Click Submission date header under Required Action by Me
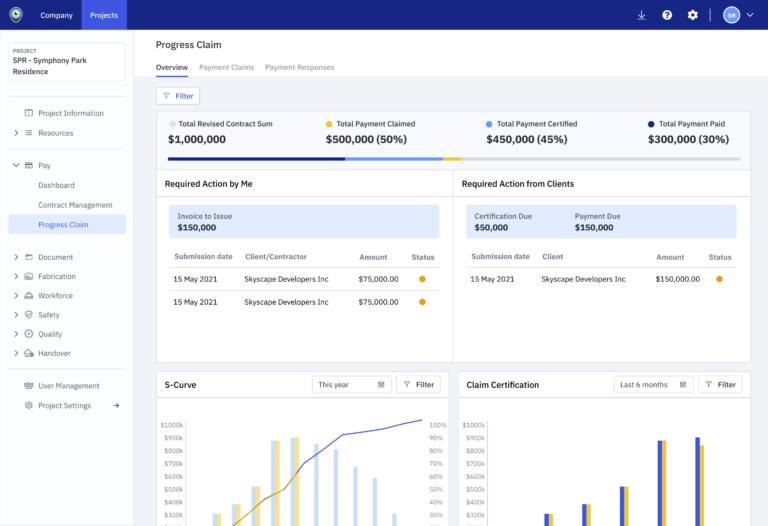The image size is (768, 526). point(203,257)
